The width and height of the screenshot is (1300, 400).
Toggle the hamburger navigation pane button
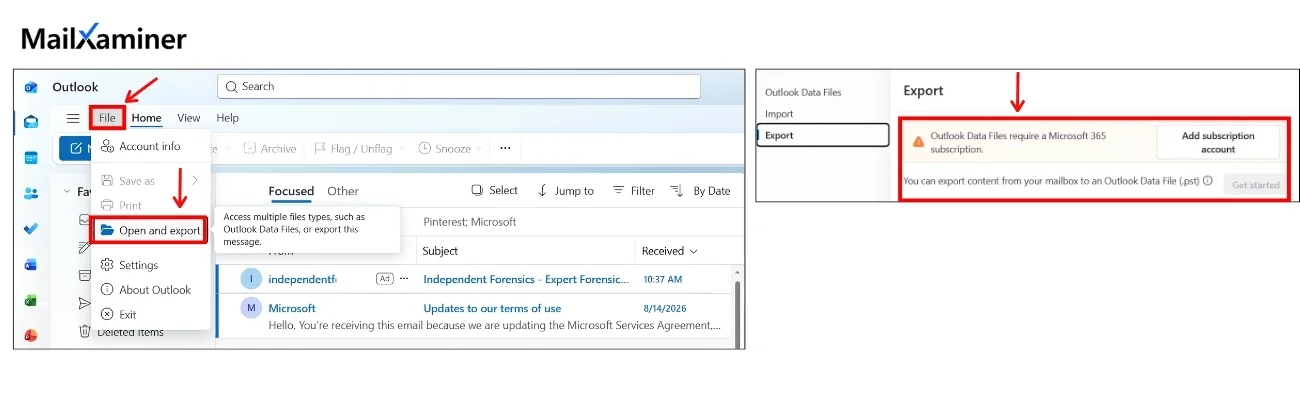click(x=73, y=118)
